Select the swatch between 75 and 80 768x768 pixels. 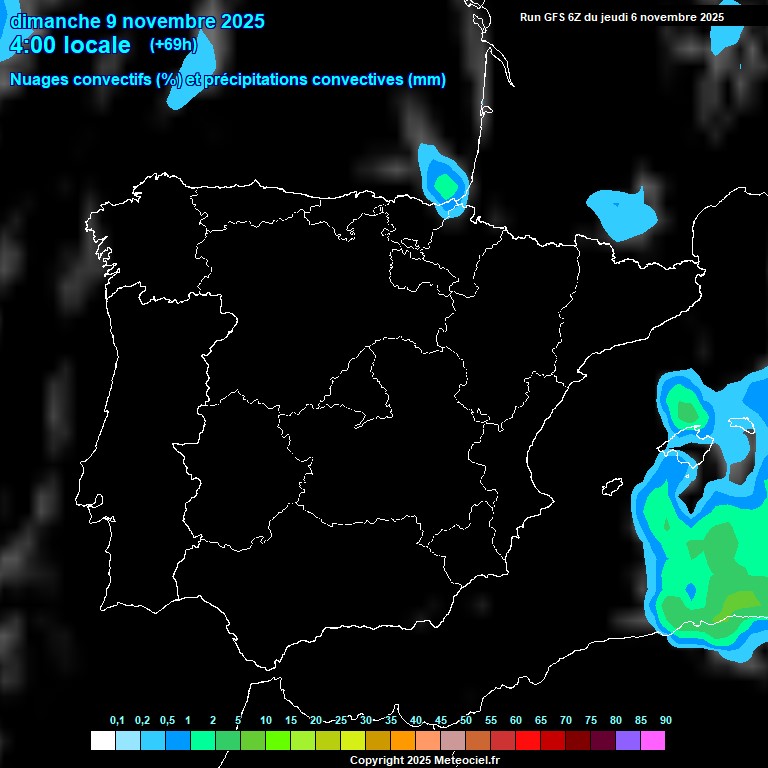pyautogui.click(x=603, y=740)
